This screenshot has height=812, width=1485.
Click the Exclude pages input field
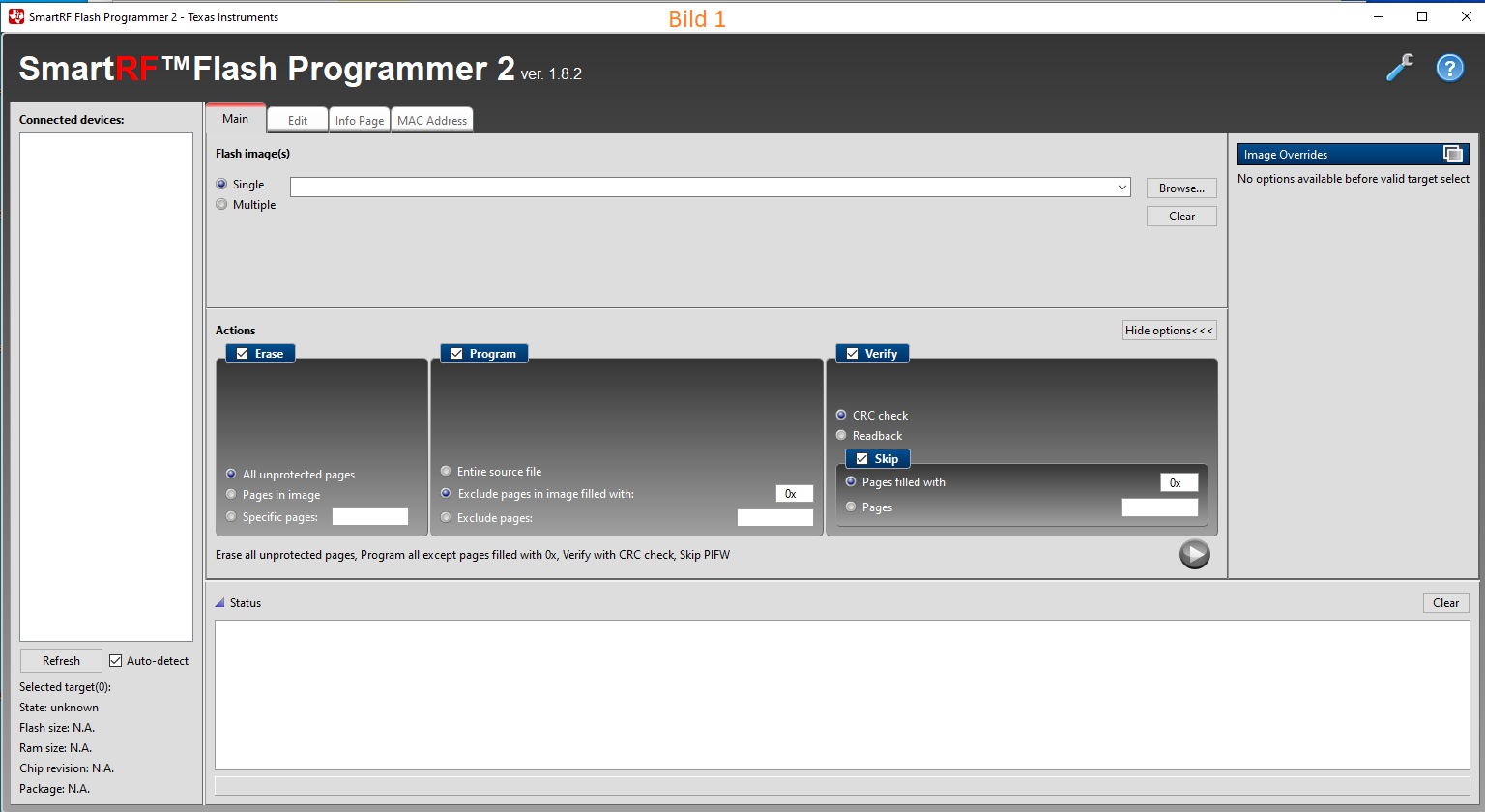coord(775,518)
